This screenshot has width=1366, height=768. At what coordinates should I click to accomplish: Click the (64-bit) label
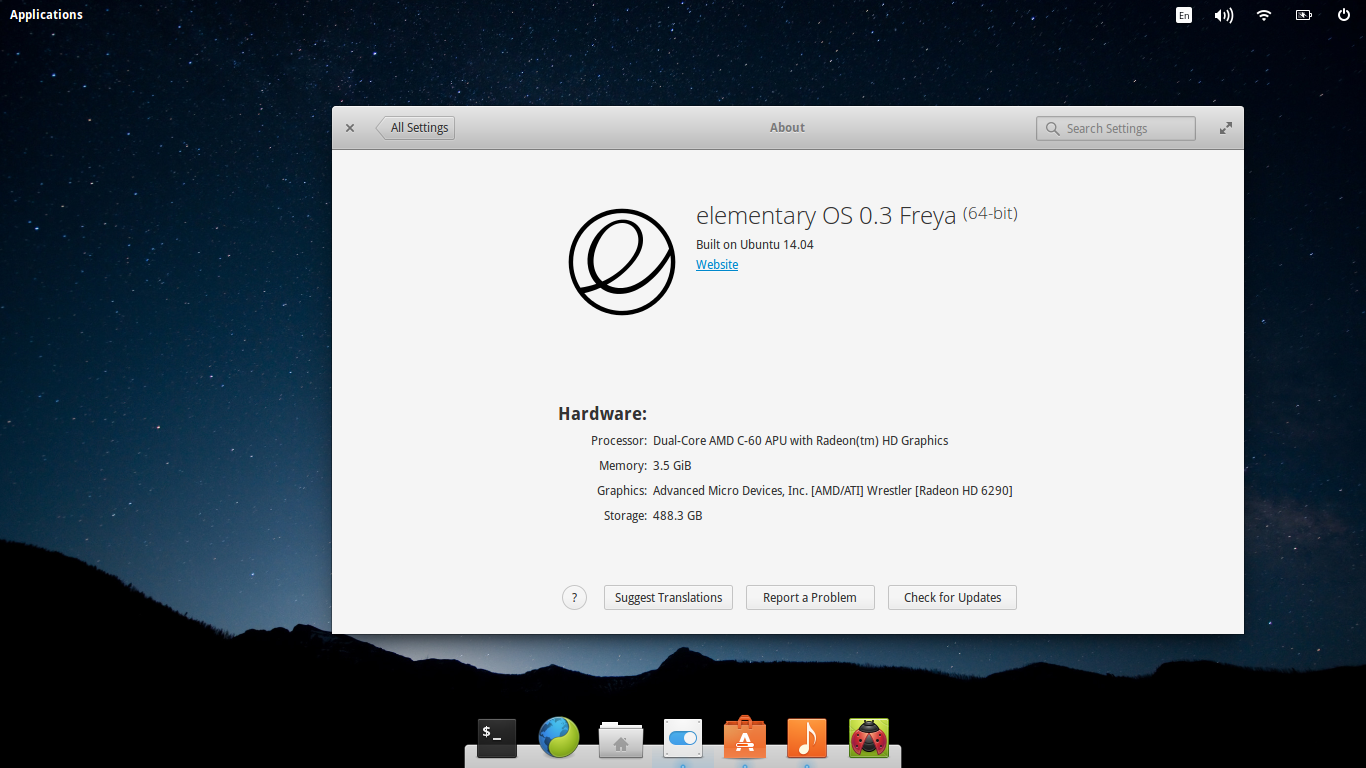(x=990, y=213)
